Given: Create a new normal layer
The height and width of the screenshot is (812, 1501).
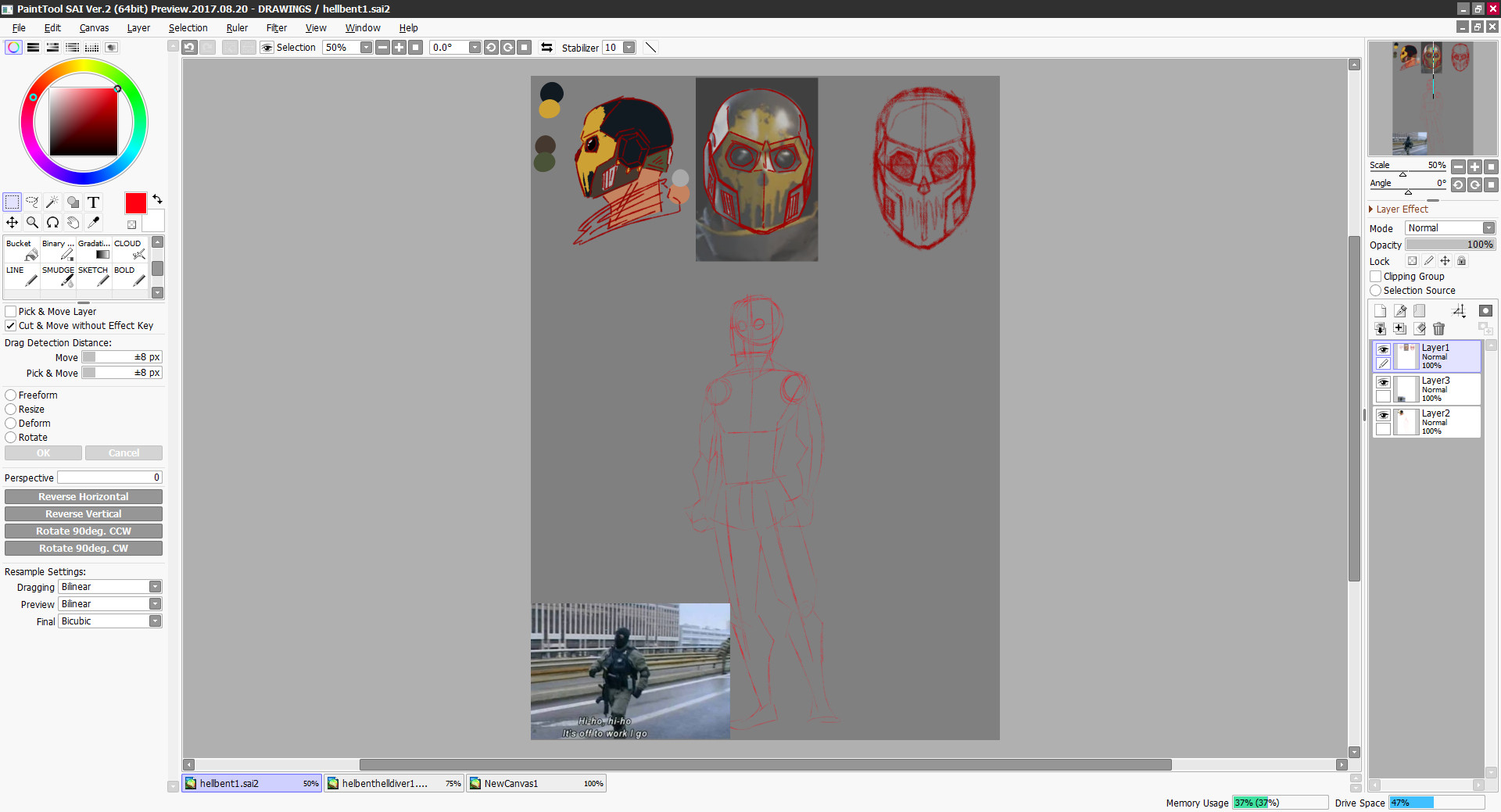Looking at the screenshot, I should [x=1381, y=311].
